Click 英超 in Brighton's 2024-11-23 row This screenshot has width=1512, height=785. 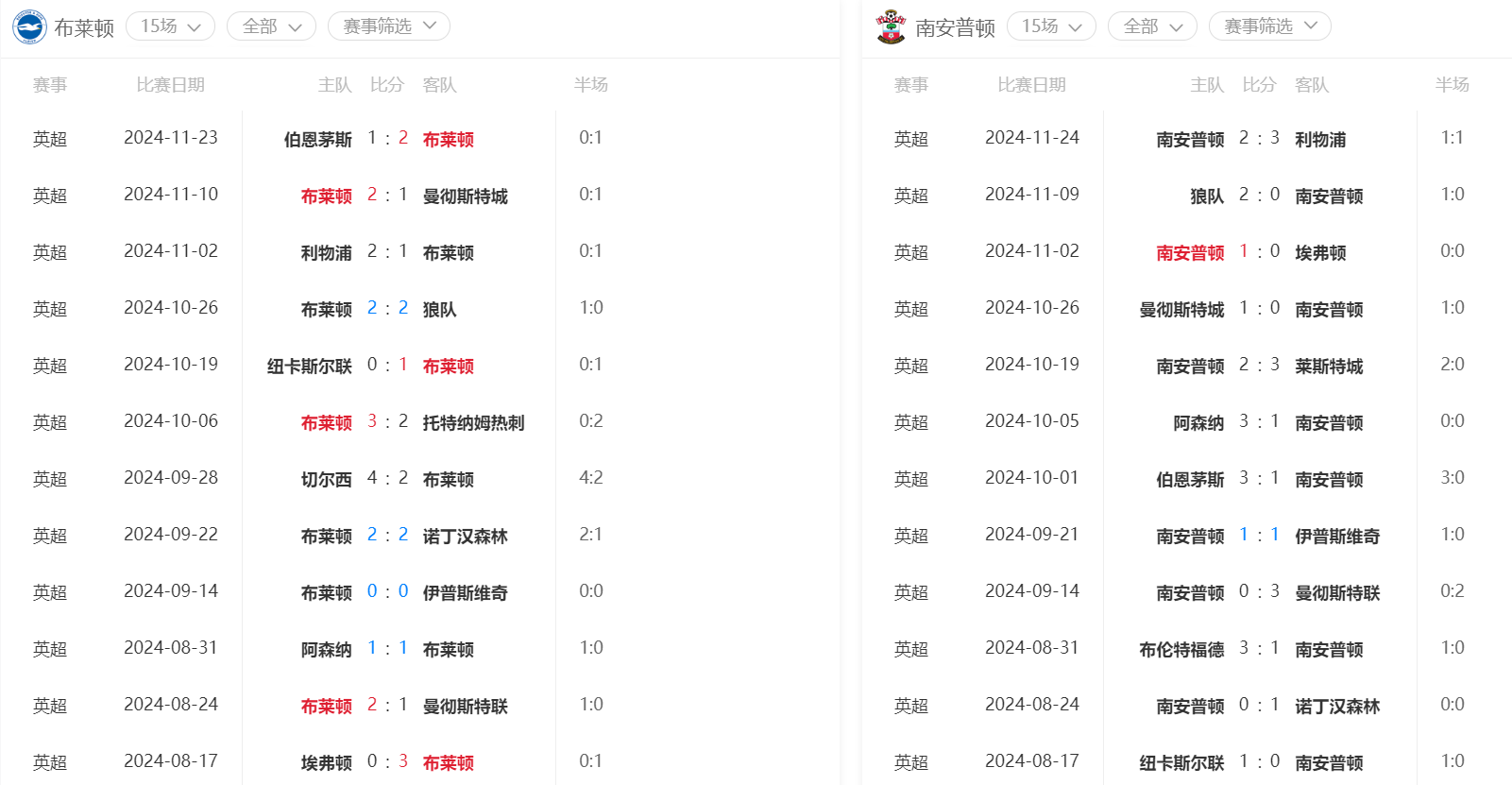(x=50, y=140)
